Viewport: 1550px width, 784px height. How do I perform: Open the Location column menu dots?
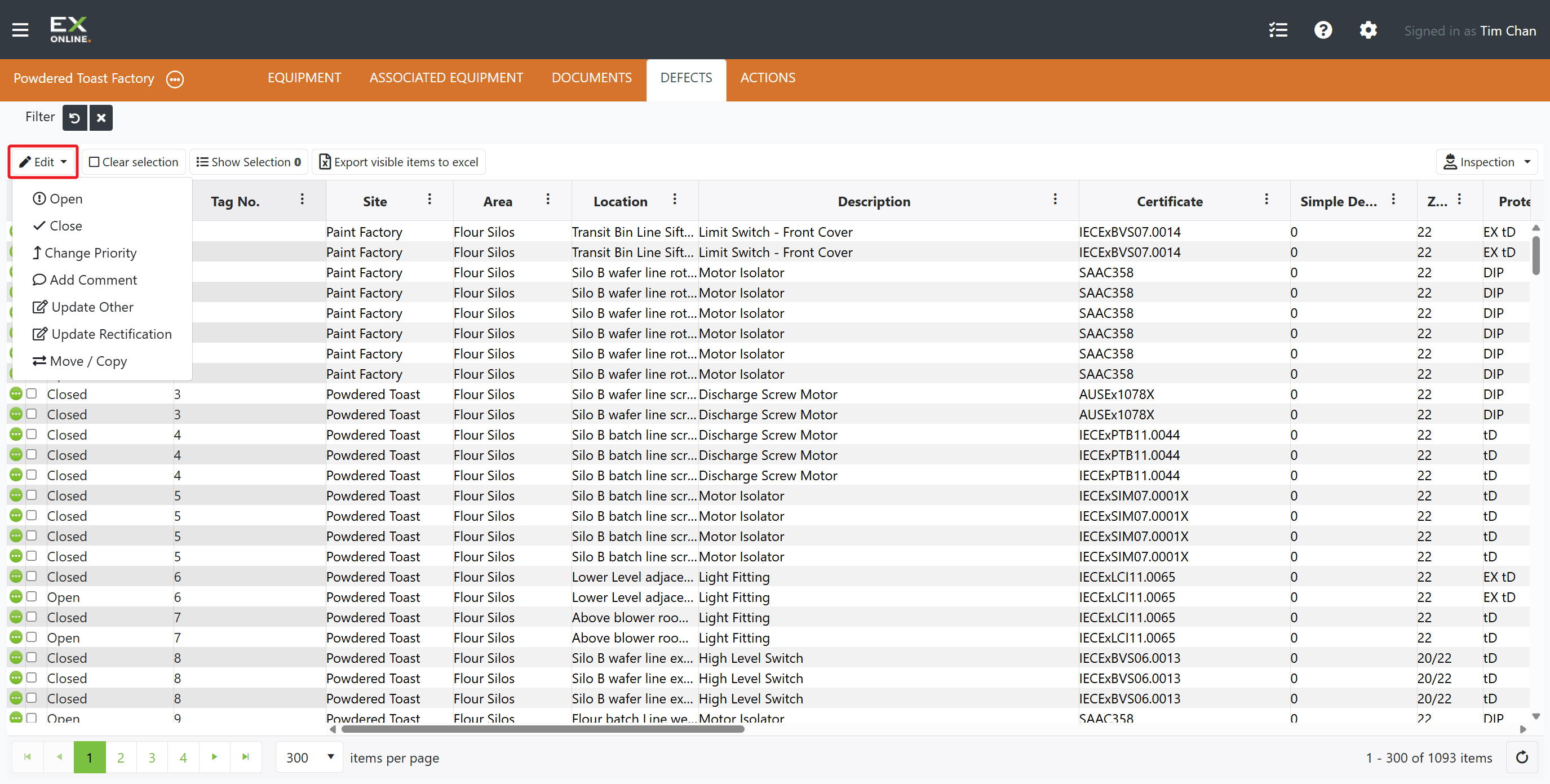pos(675,199)
